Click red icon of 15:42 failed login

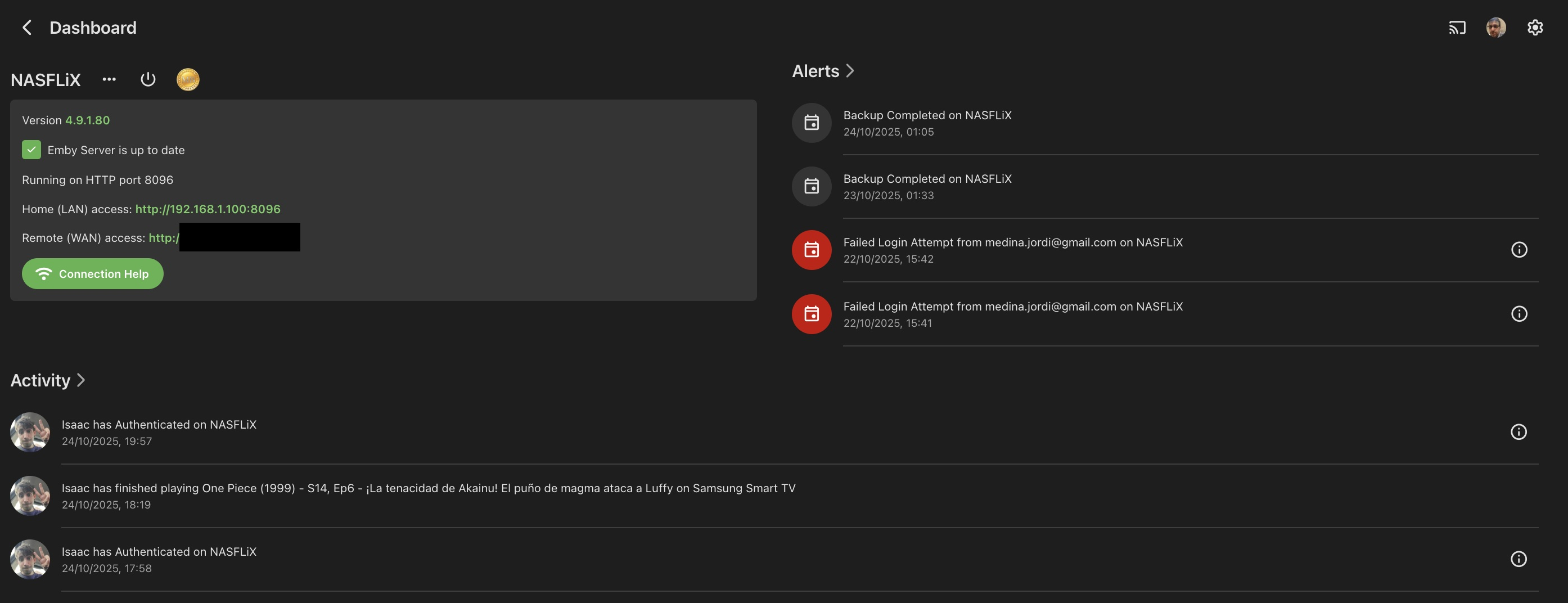point(812,250)
